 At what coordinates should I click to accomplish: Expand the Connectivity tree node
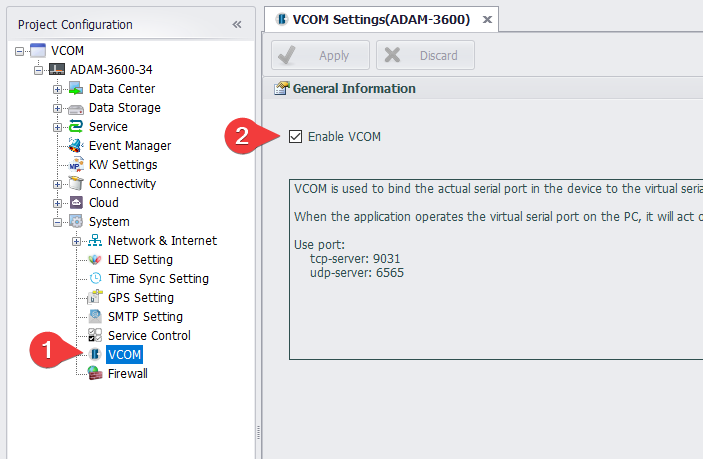(57, 184)
